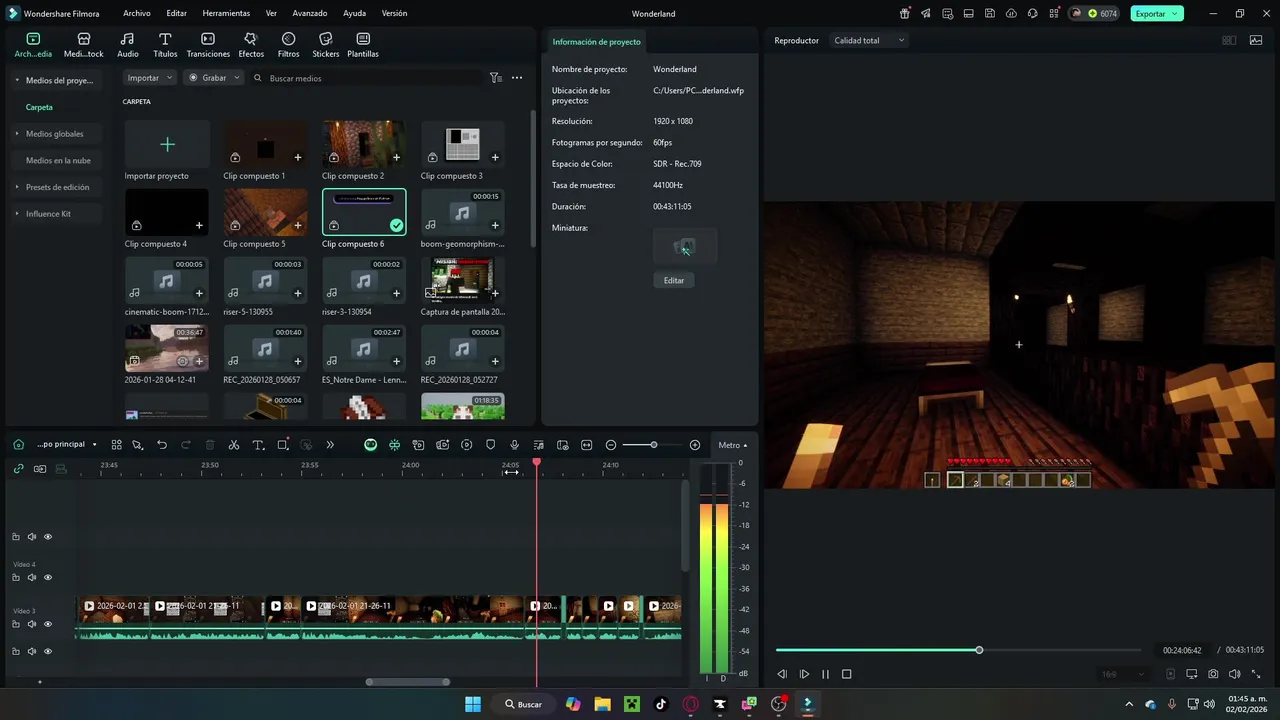Open the Efectos tab
Screen dimensions: 1280x720
coord(251,45)
